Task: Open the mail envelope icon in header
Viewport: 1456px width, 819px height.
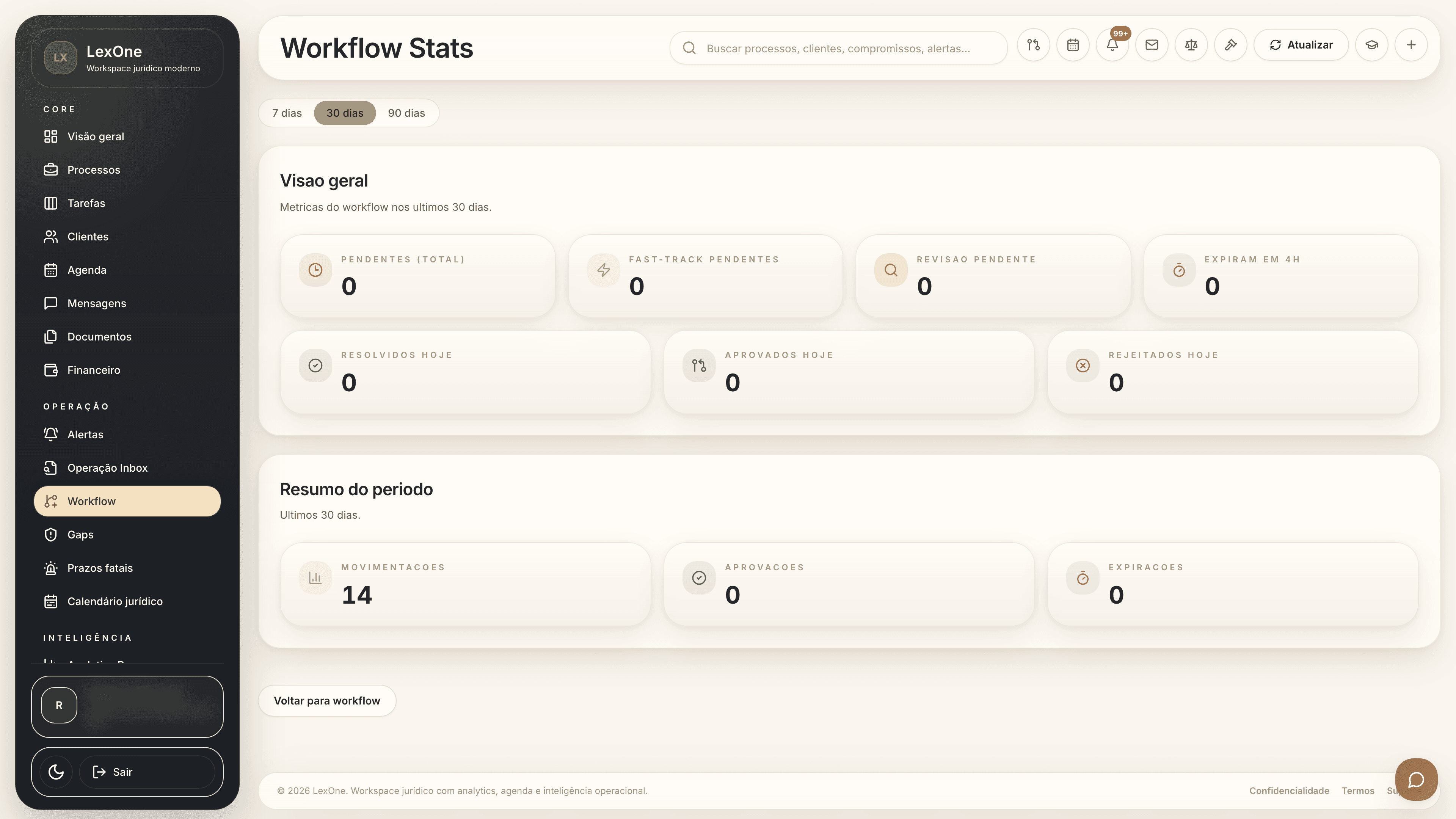Action: (1152, 45)
